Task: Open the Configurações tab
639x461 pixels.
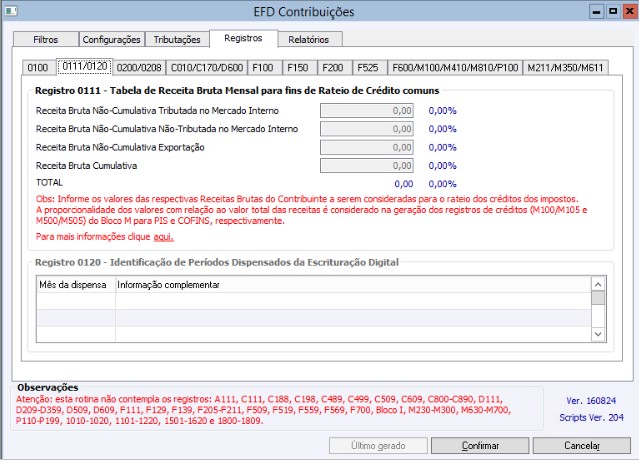Action: tap(111, 40)
